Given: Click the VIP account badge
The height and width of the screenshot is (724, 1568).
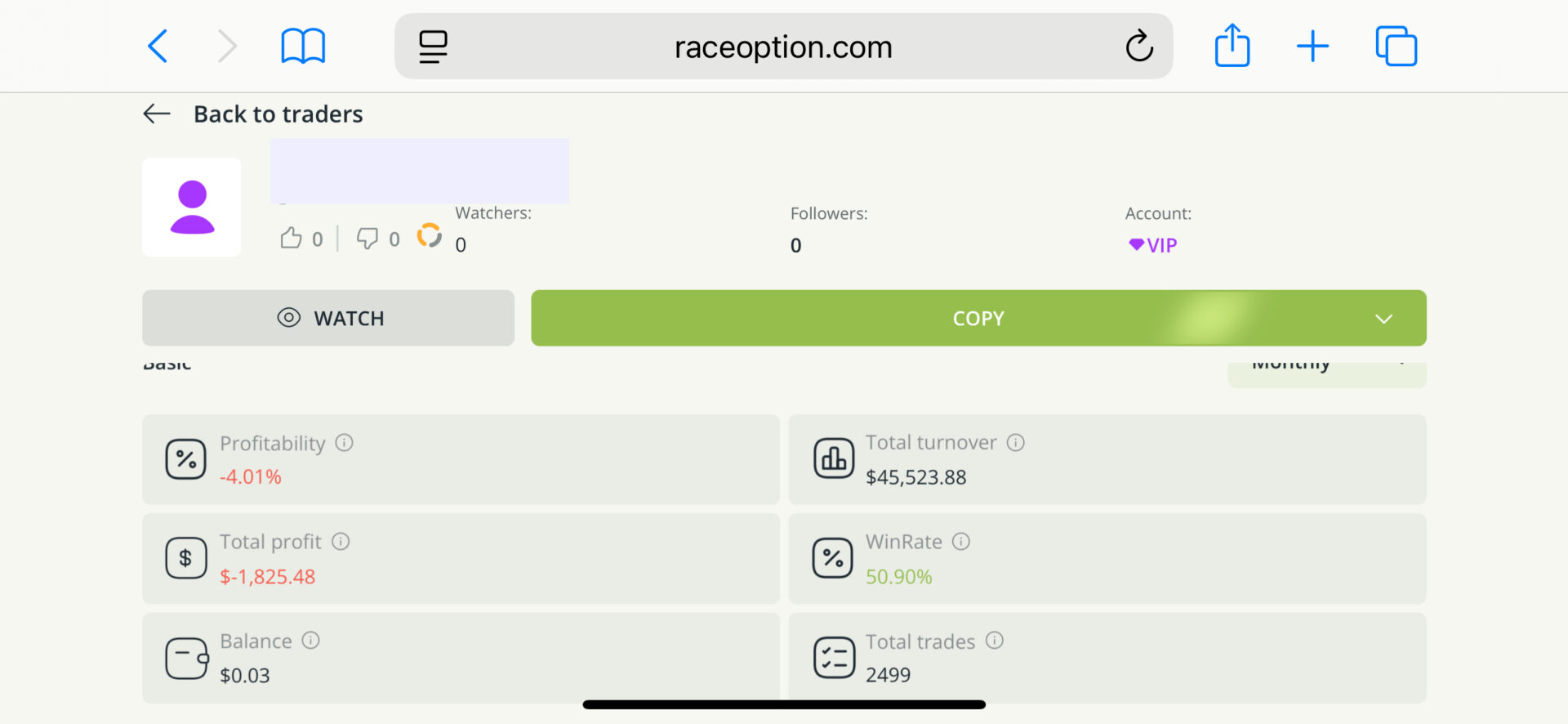Looking at the screenshot, I should 1152,244.
